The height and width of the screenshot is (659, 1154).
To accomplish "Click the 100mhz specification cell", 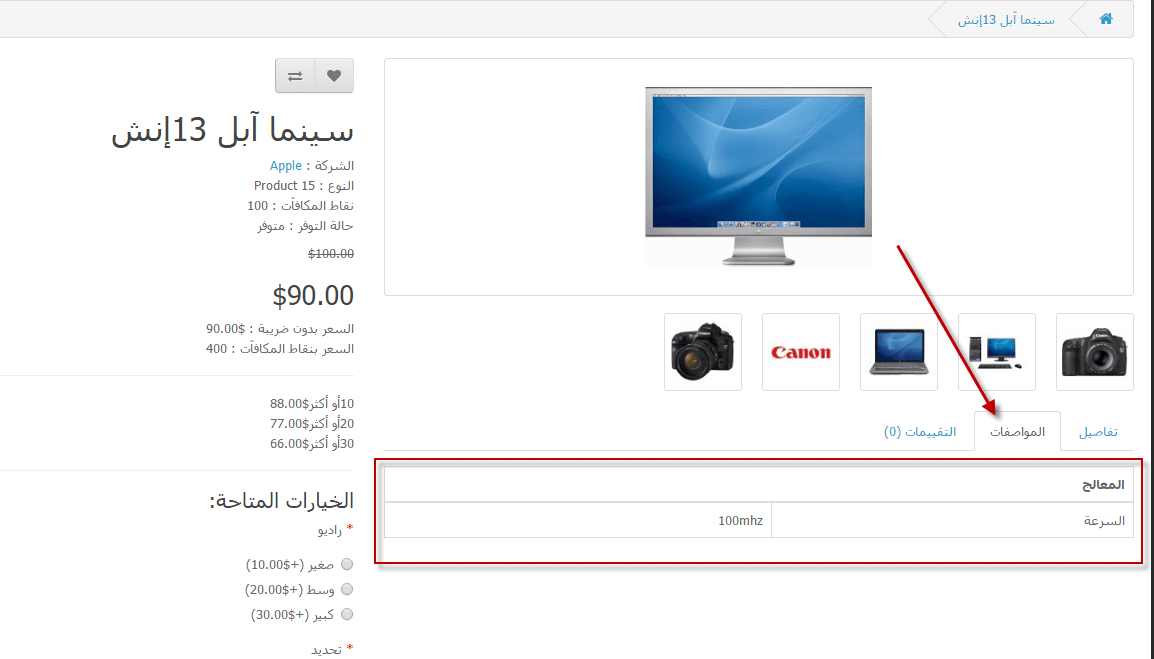I will point(578,521).
